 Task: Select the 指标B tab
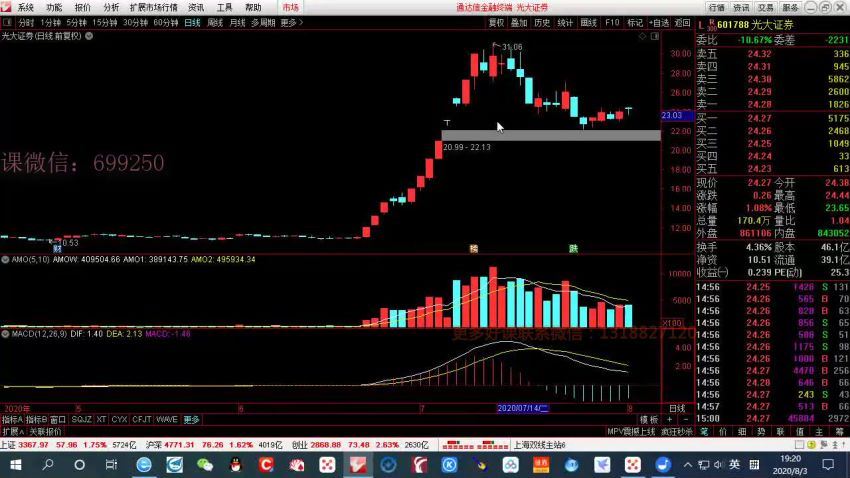point(36,419)
